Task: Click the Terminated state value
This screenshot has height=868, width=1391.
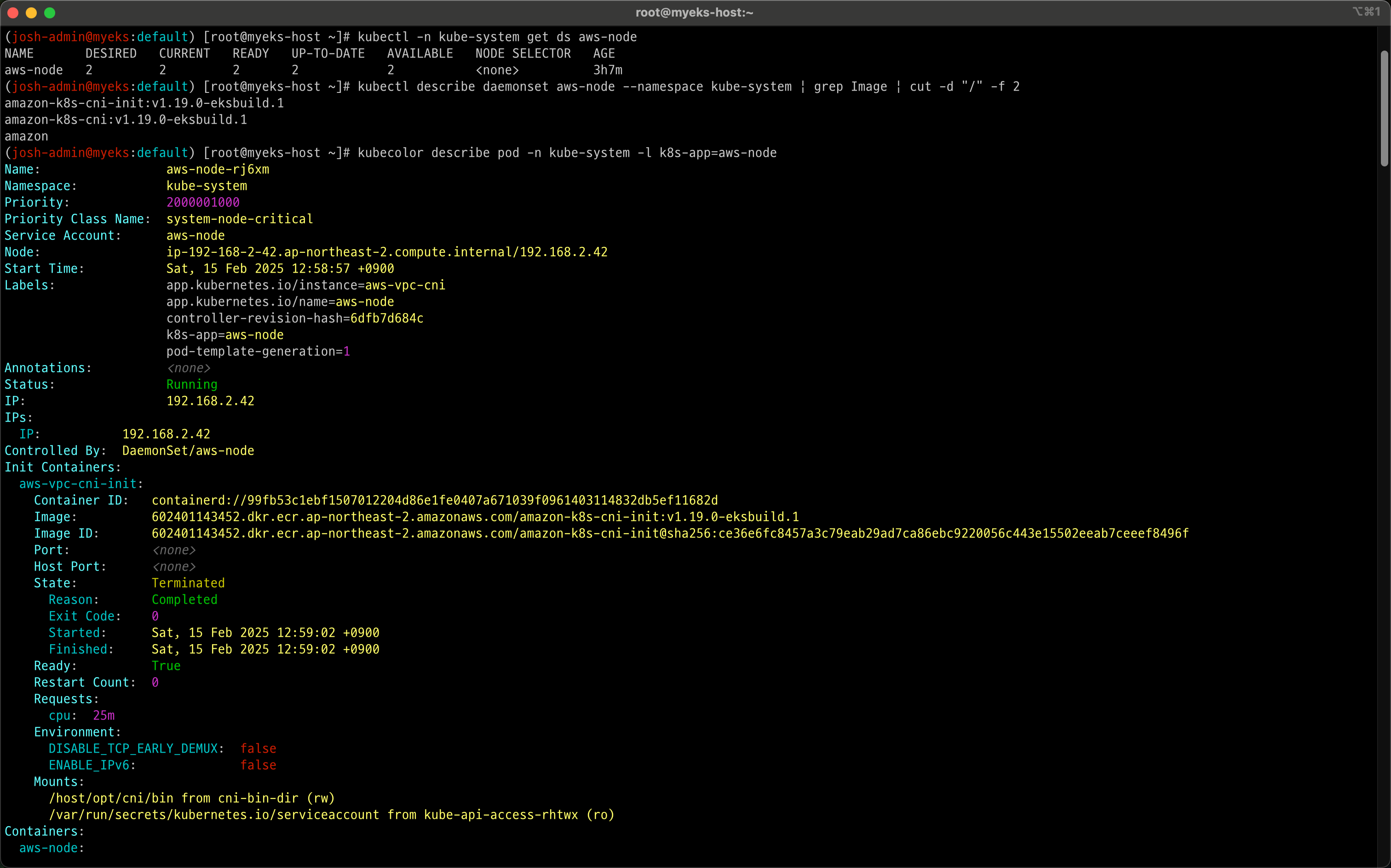Action: [x=188, y=583]
